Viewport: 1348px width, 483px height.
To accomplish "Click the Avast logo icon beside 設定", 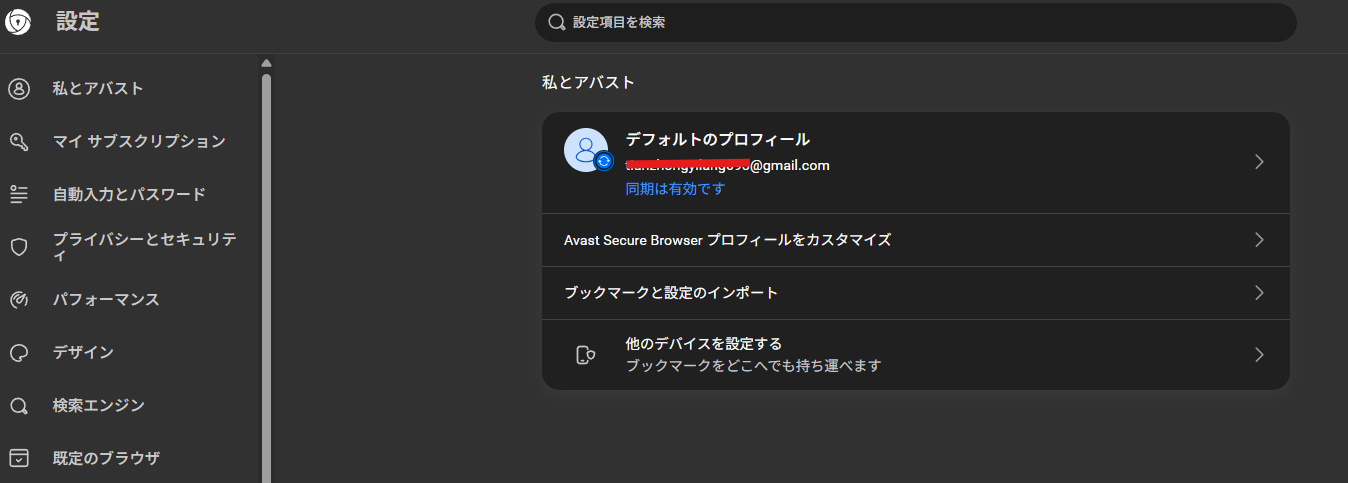I will click(x=18, y=22).
